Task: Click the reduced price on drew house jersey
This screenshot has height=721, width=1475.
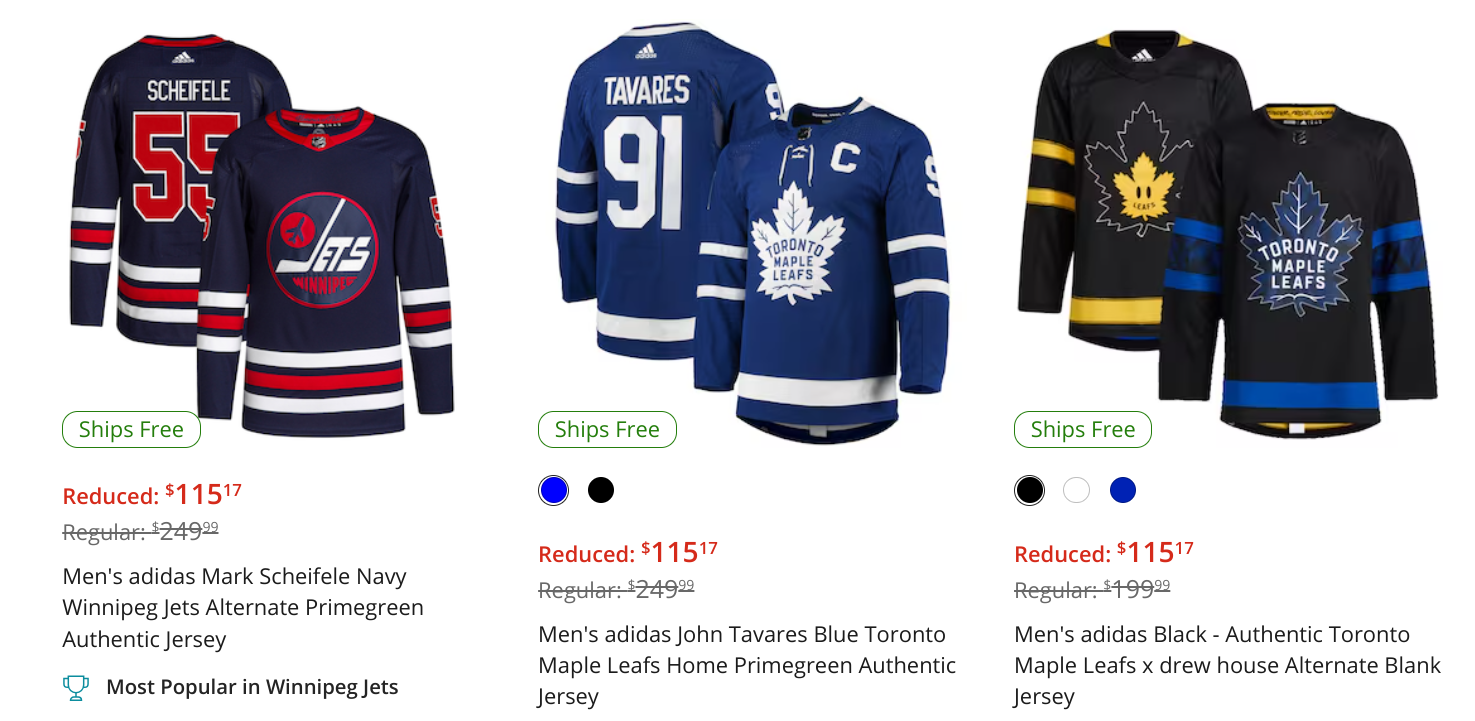Action: click(1104, 553)
